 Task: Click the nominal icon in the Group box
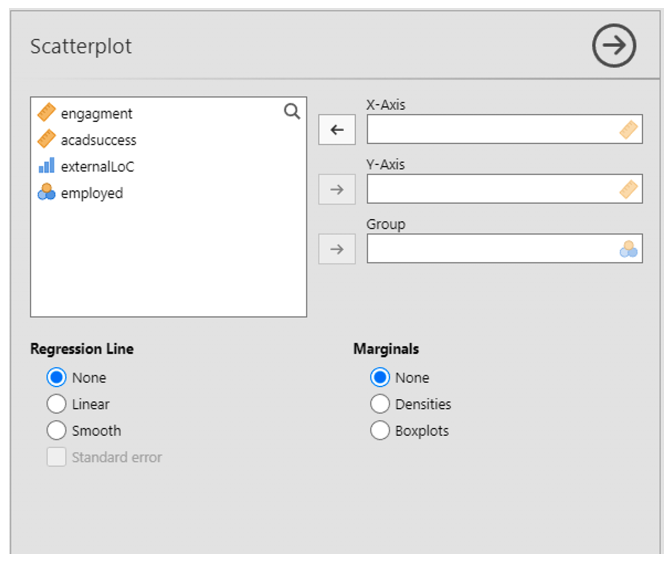pos(628,249)
